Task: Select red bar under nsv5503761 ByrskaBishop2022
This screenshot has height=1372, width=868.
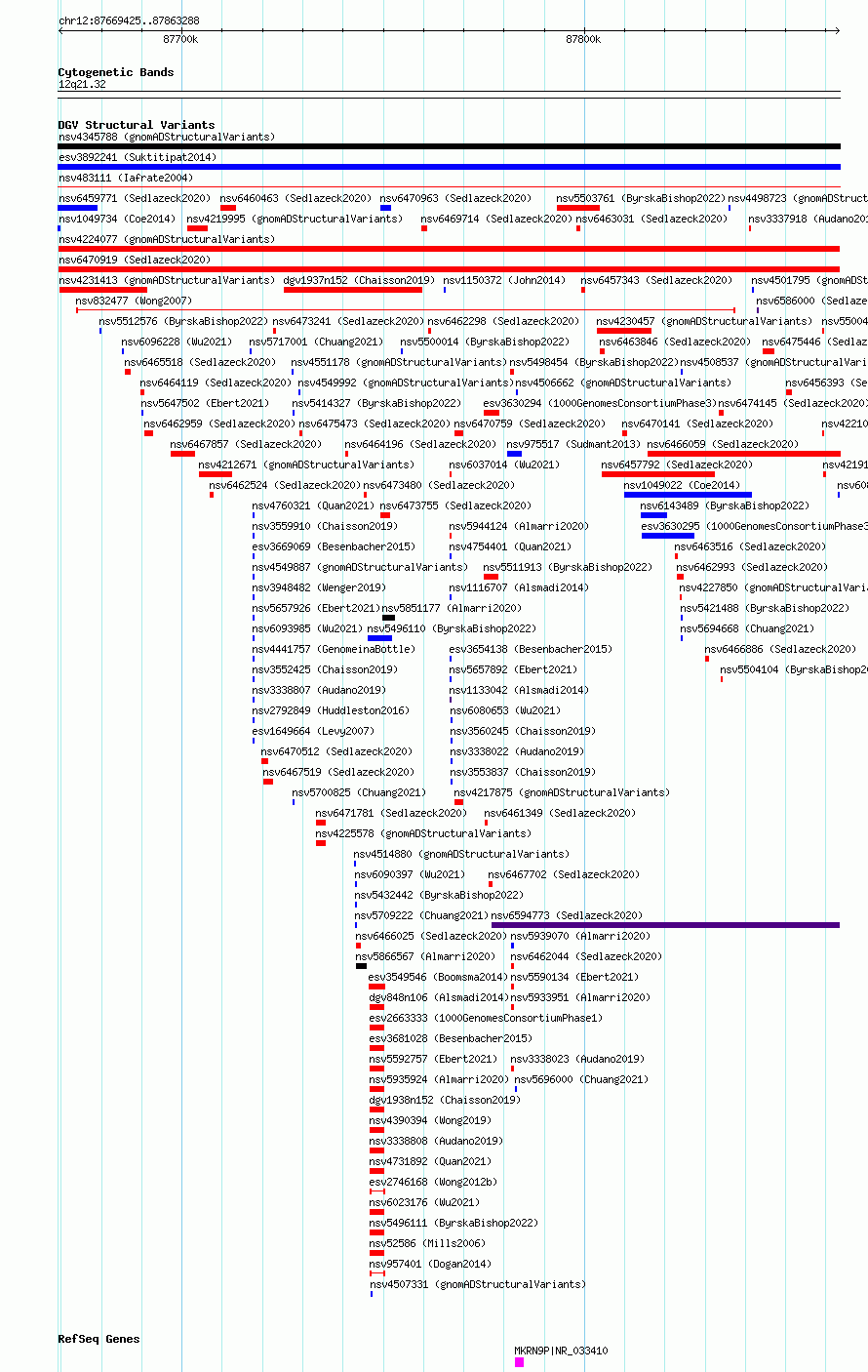Action: pyautogui.click(x=578, y=208)
